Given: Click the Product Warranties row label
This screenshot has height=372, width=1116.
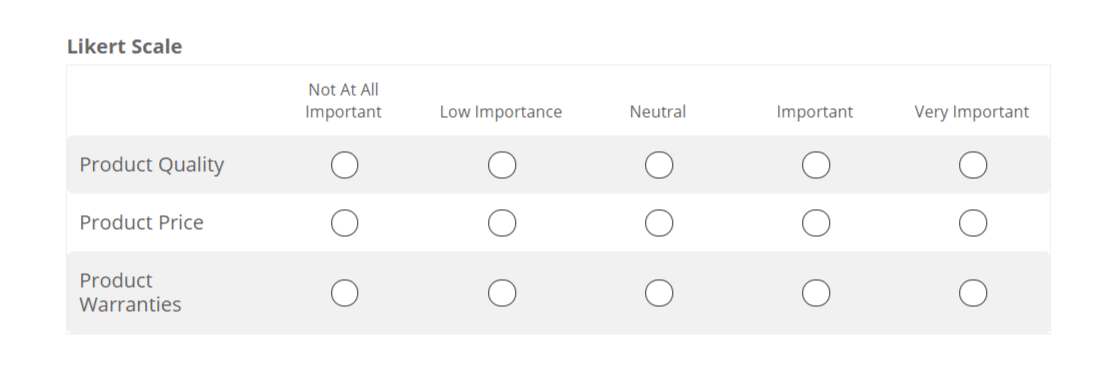Looking at the screenshot, I should pos(130,292).
